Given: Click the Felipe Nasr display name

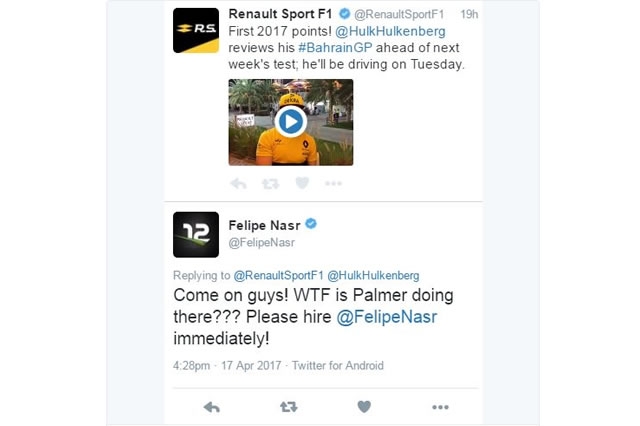Looking at the screenshot, I should pos(264,225).
